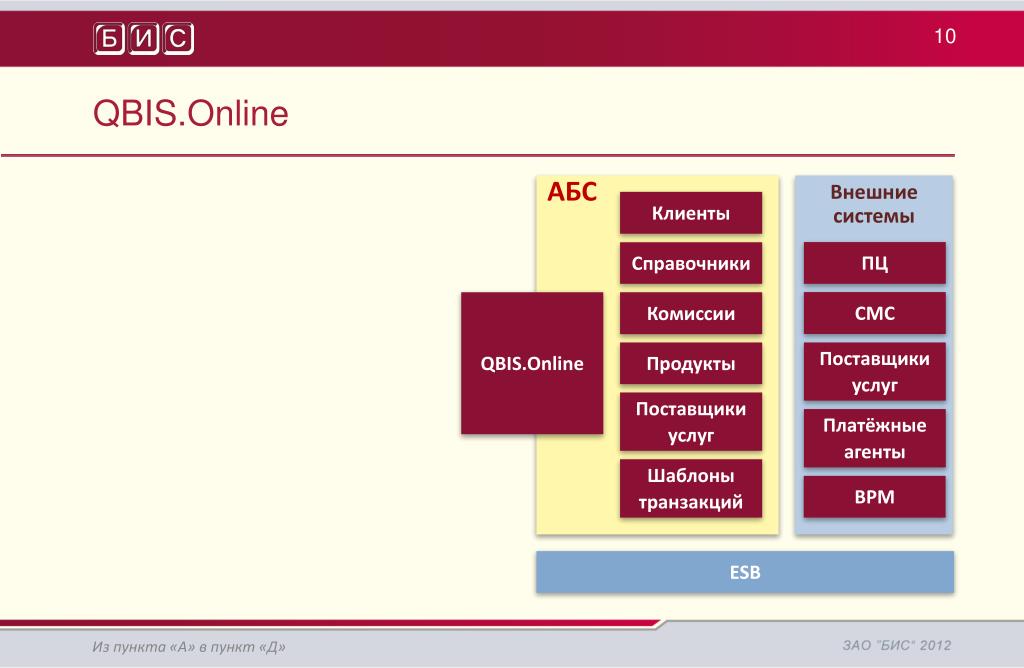Click footer text Из пункта «А» в пункт «Д»

pos(189,646)
